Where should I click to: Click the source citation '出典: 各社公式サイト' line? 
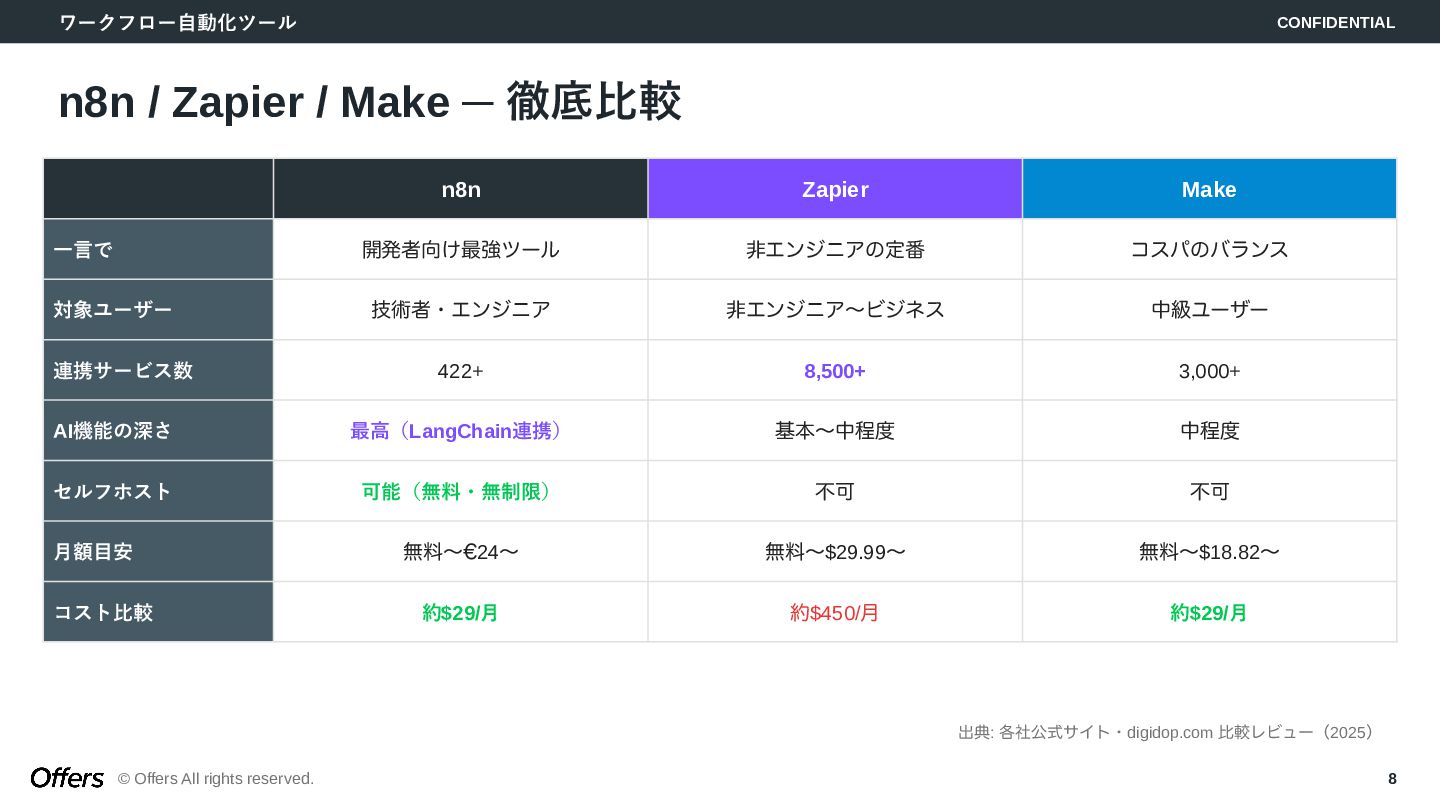click(1168, 732)
